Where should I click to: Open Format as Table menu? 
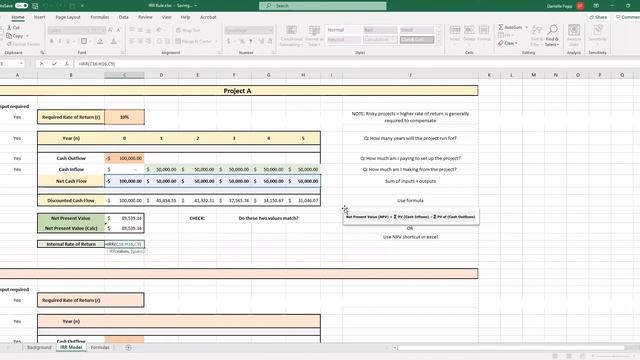pyautogui.click(x=314, y=35)
